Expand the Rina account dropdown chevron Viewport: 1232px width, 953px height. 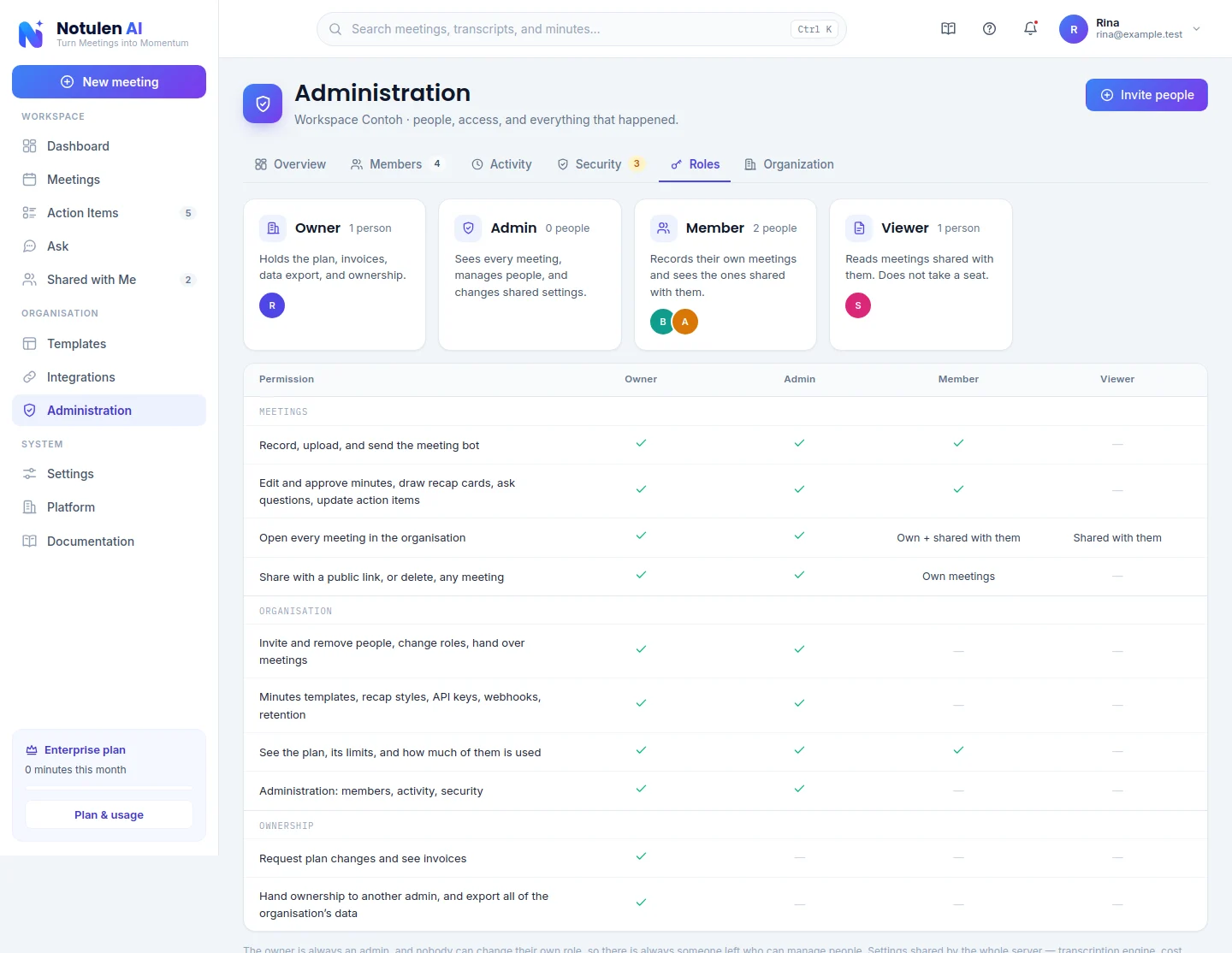click(x=1196, y=29)
